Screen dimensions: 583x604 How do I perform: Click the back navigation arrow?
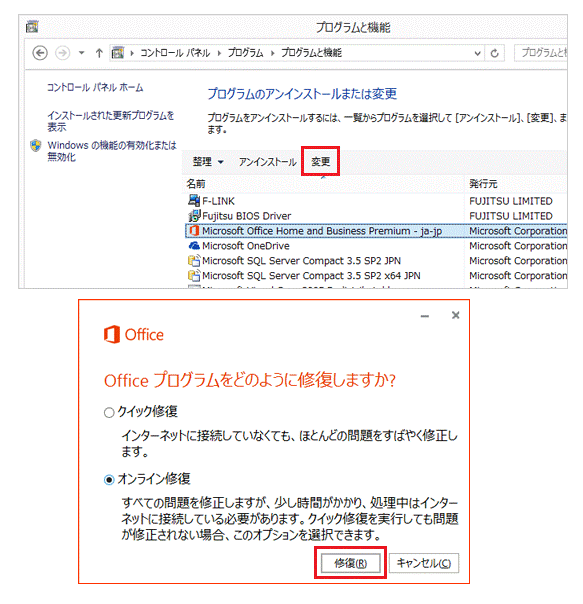[40, 53]
